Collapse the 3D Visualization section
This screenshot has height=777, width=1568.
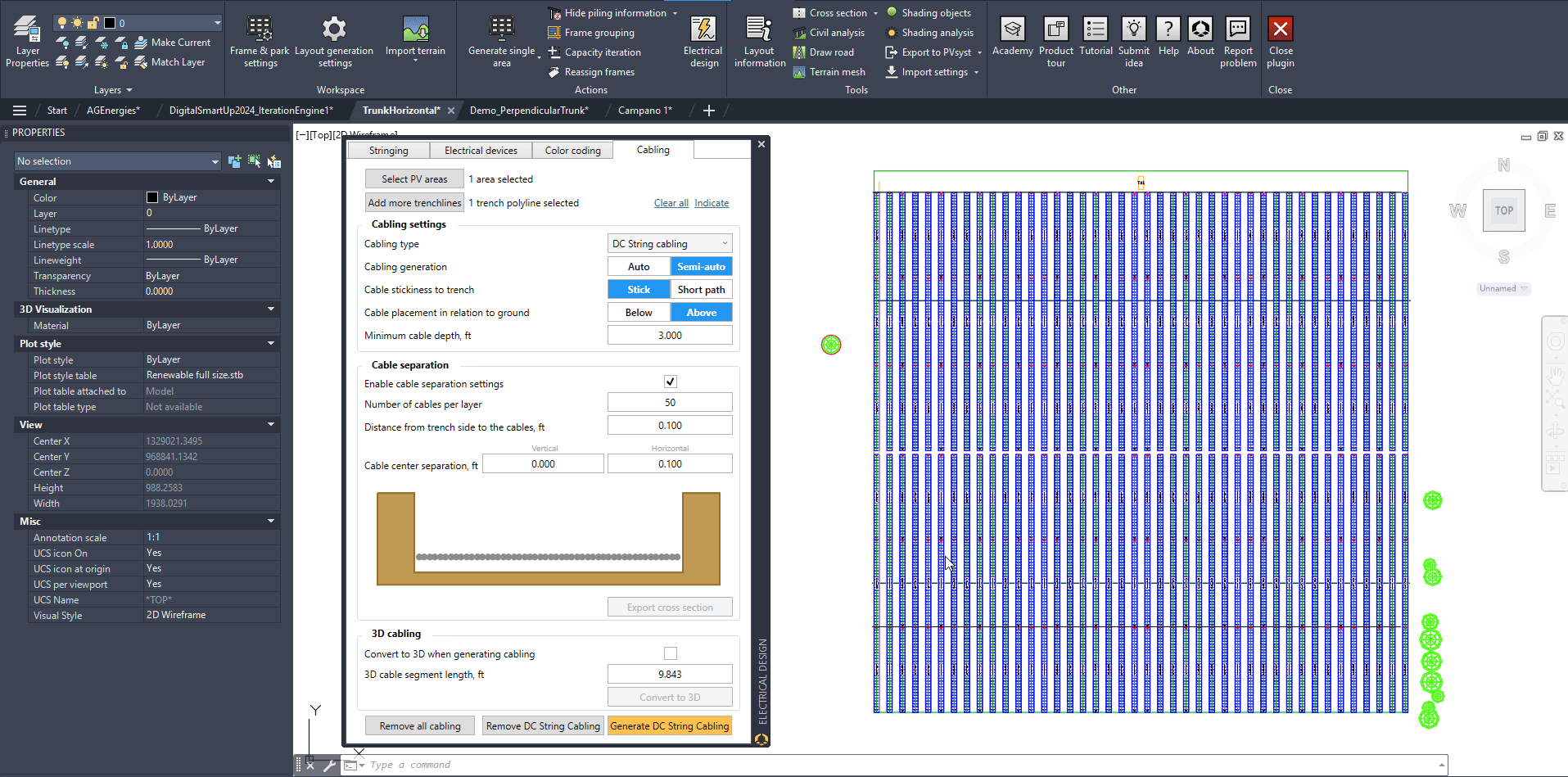(x=271, y=309)
